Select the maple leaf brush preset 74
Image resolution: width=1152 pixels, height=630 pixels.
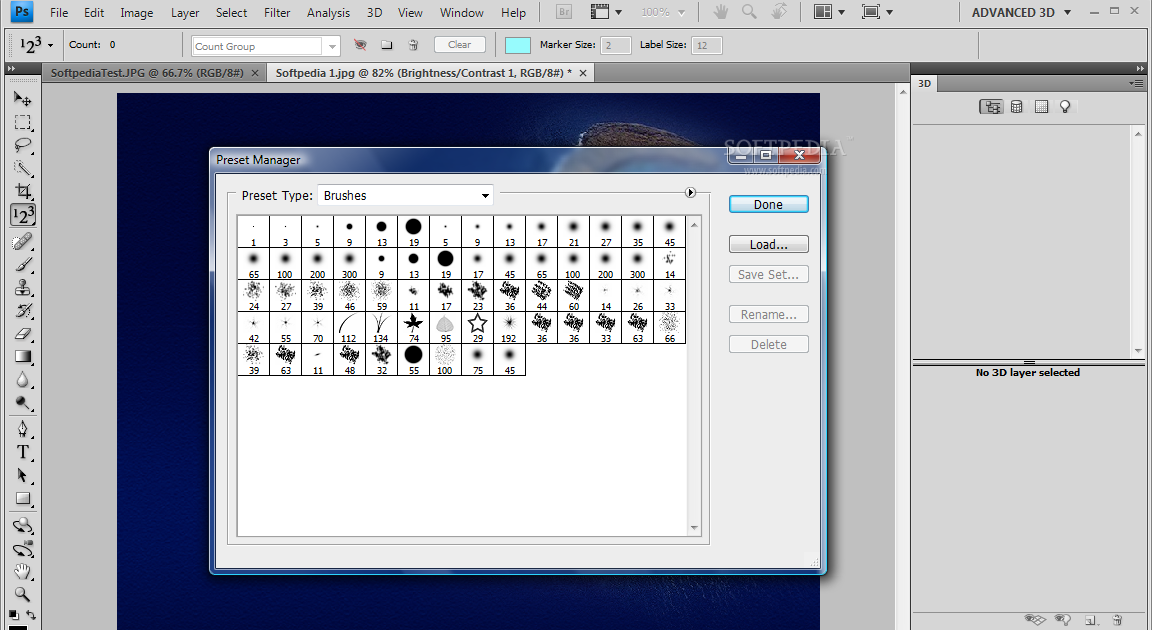pos(414,327)
